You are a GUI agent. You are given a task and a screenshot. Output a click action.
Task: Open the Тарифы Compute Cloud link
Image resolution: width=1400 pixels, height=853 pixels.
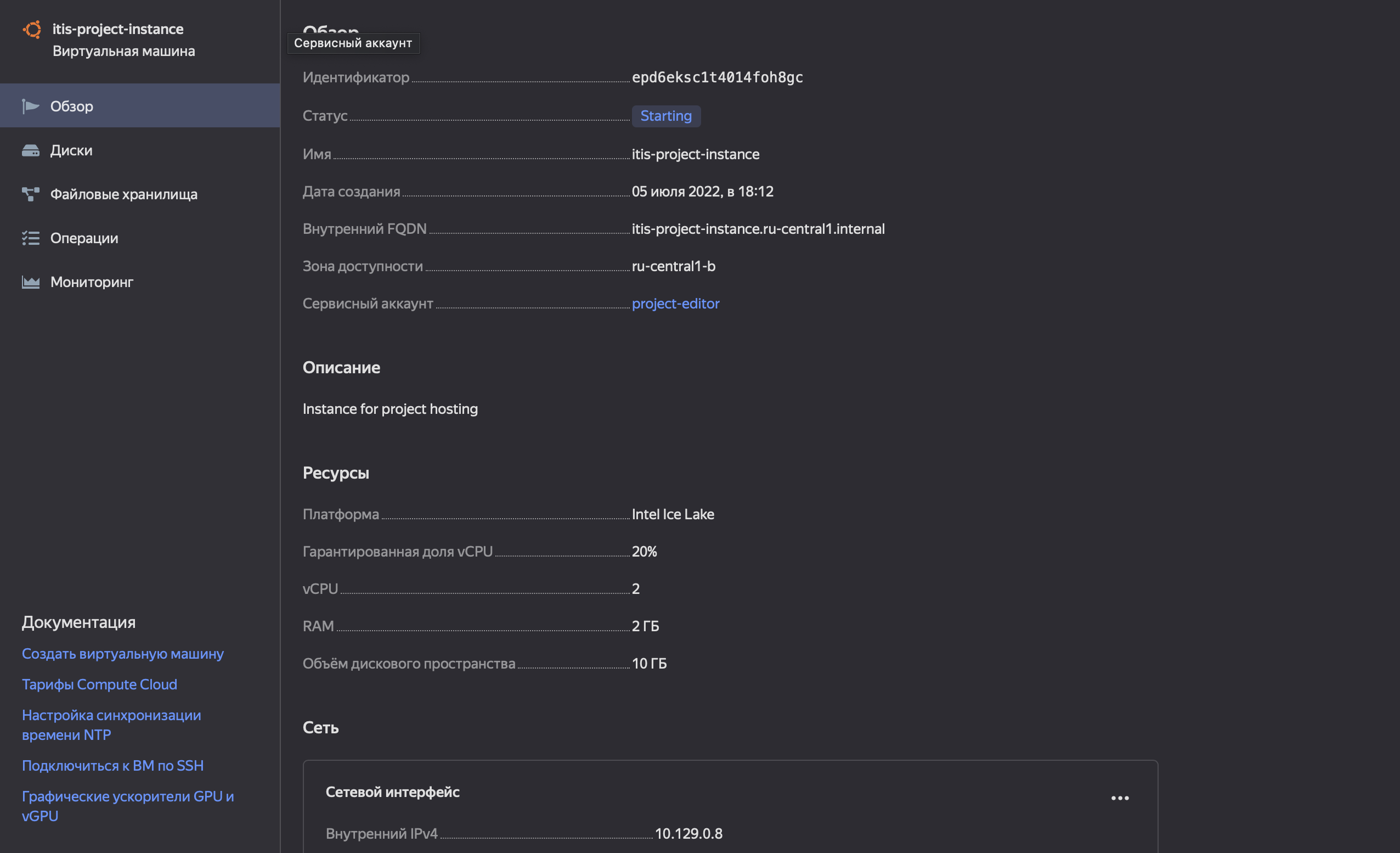pyautogui.click(x=99, y=684)
